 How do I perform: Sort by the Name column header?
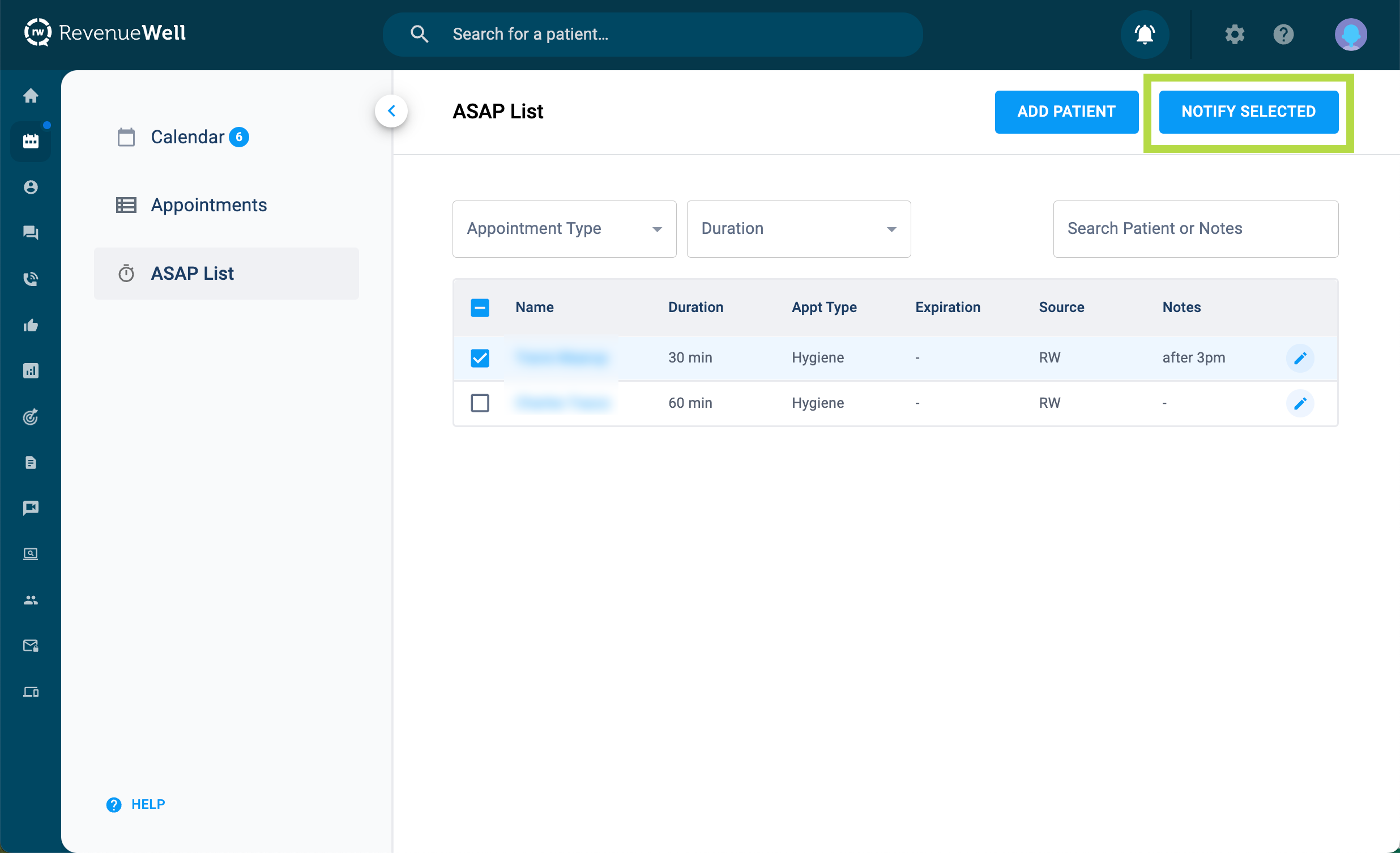pyautogui.click(x=534, y=308)
